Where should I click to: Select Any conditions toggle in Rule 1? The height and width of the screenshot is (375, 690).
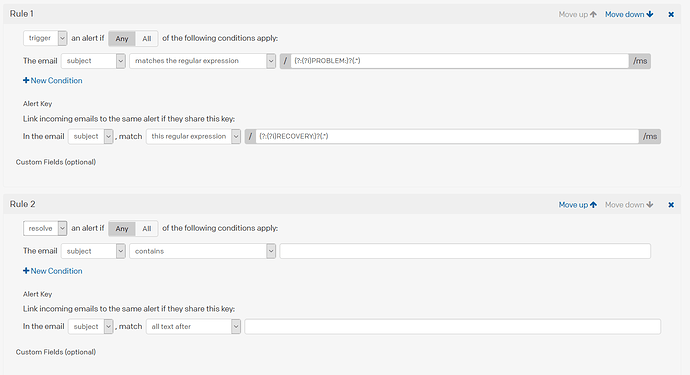(x=122, y=38)
